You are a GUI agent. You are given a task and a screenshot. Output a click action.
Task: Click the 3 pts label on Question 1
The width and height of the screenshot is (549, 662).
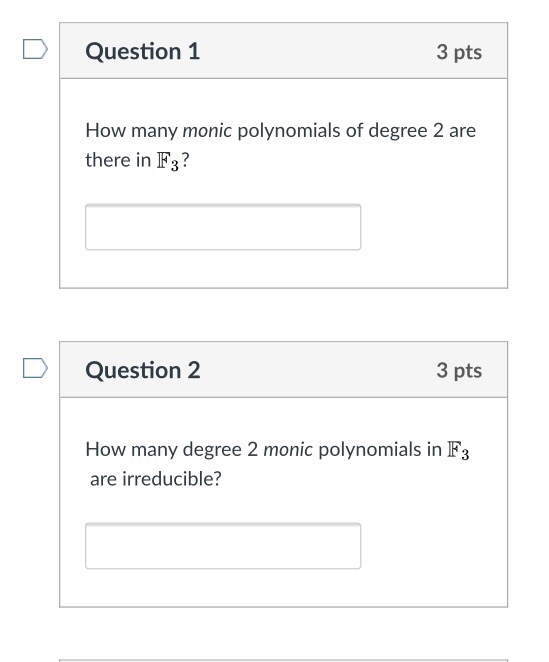459,52
